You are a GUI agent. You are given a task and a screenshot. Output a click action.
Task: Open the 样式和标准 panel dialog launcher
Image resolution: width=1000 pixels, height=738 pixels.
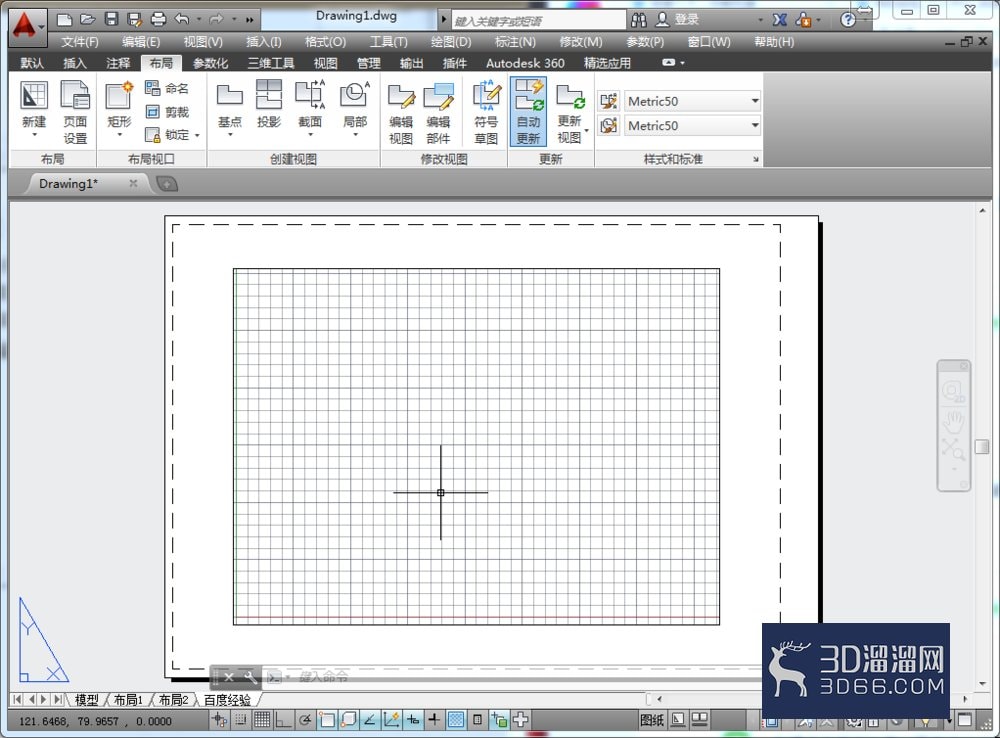coord(756,159)
